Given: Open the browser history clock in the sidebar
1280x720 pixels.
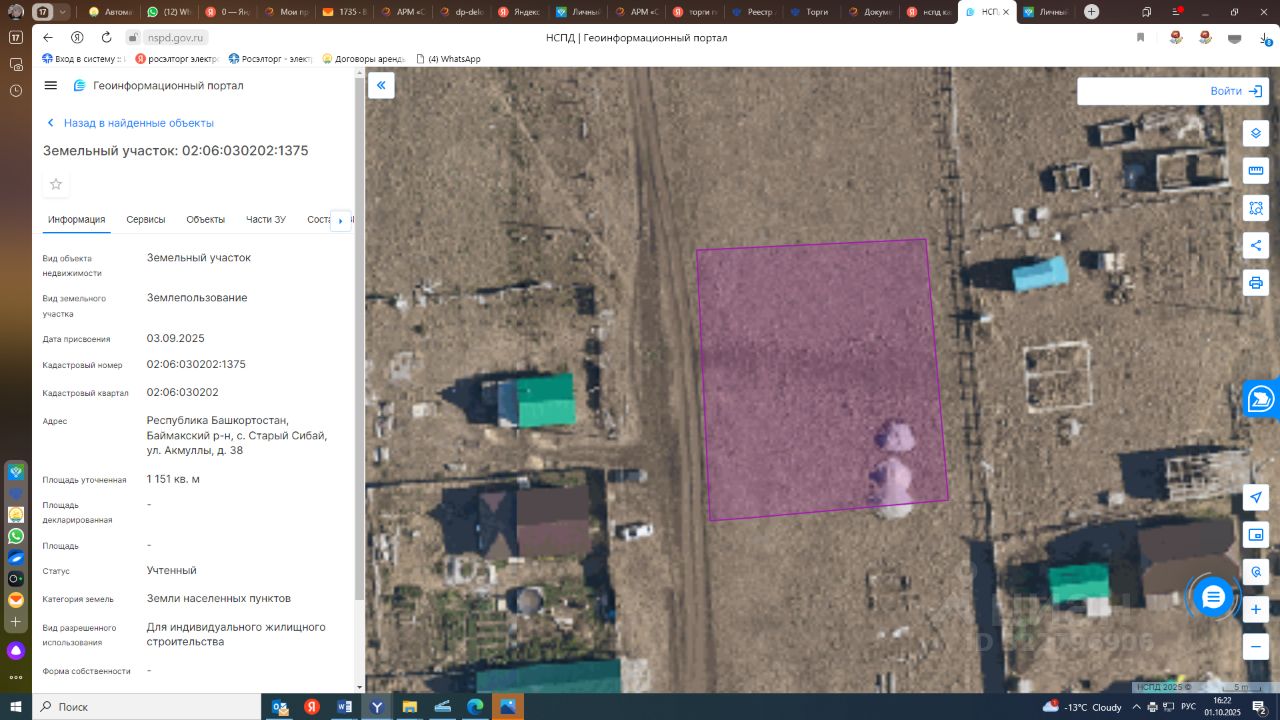Looking at the screenshot, I should tap(16, 91).
